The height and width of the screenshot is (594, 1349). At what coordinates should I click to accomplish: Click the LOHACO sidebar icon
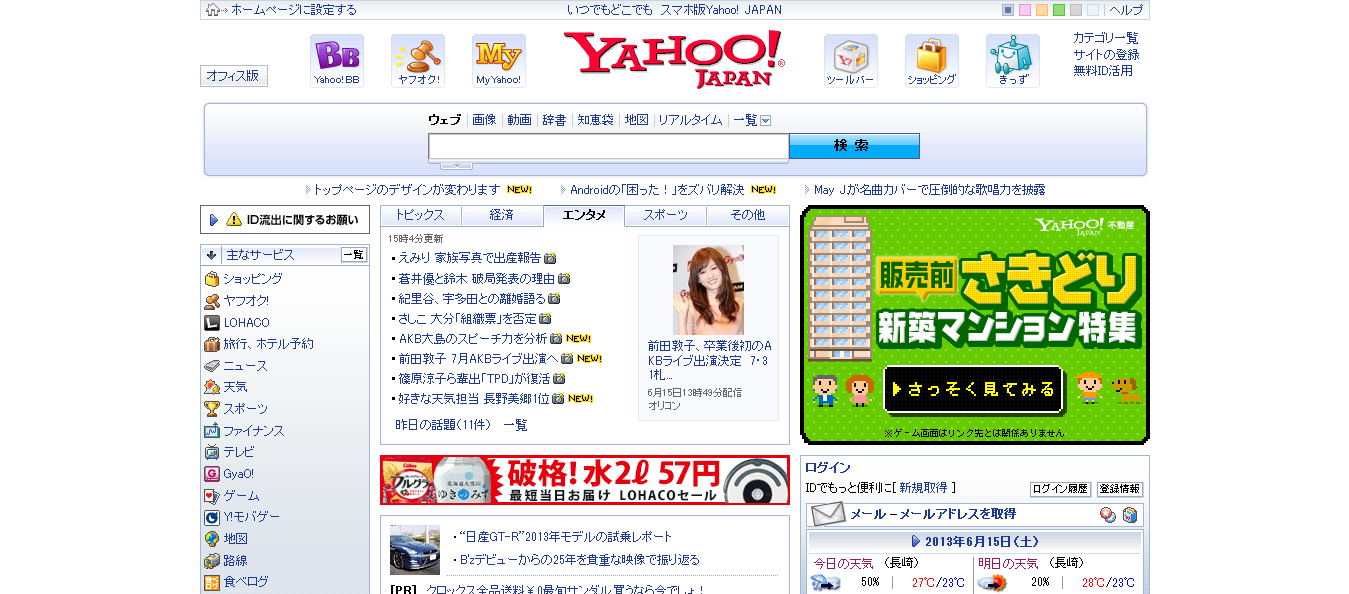[212, 322]
